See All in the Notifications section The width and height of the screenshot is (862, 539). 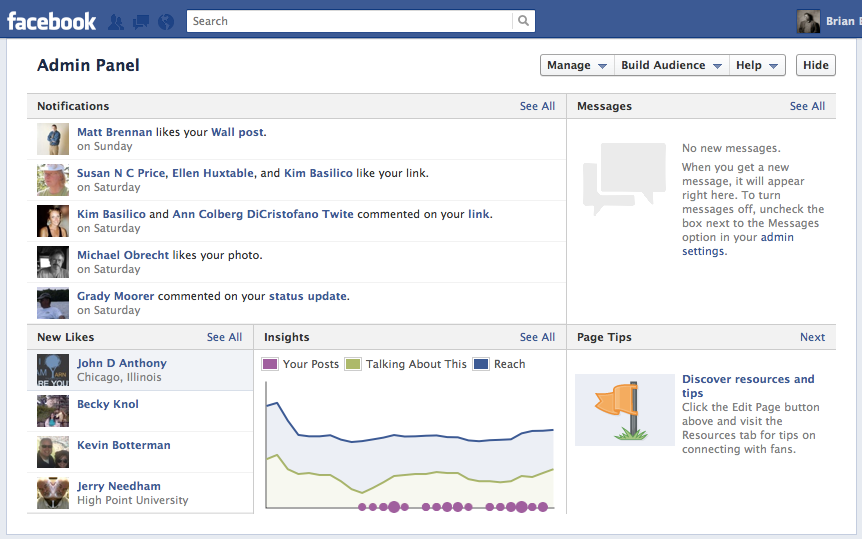[537, 106]
